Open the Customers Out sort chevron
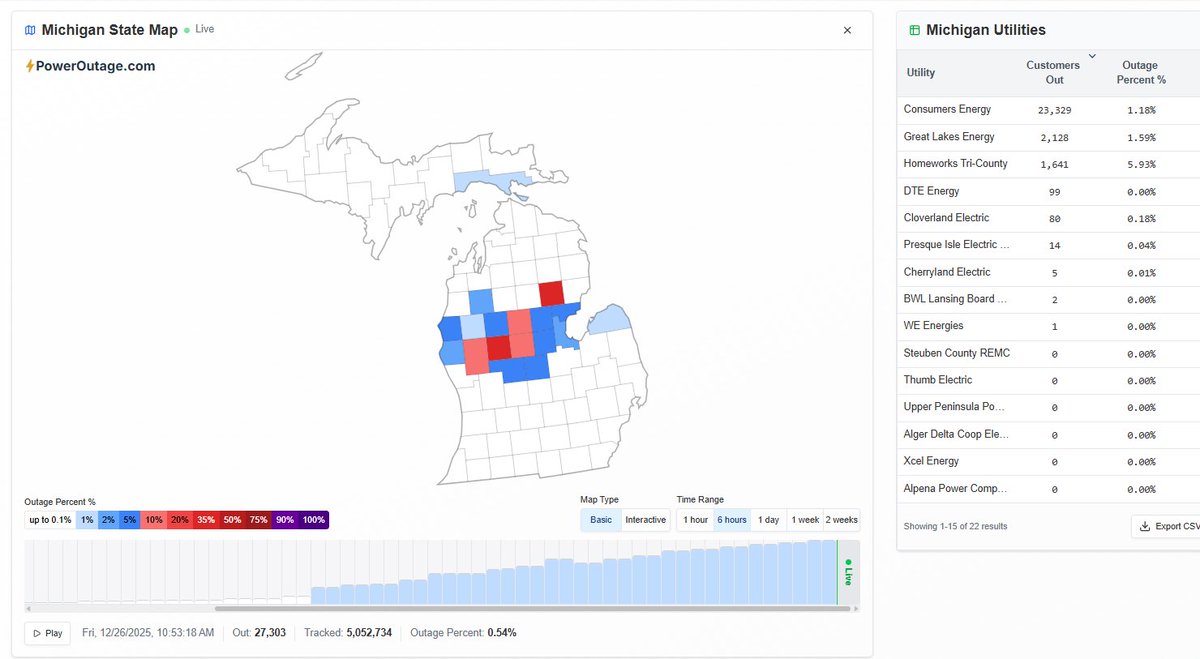Image resolution: width=1200 pixels, height=659 pixels. (x=1091, y=56)
